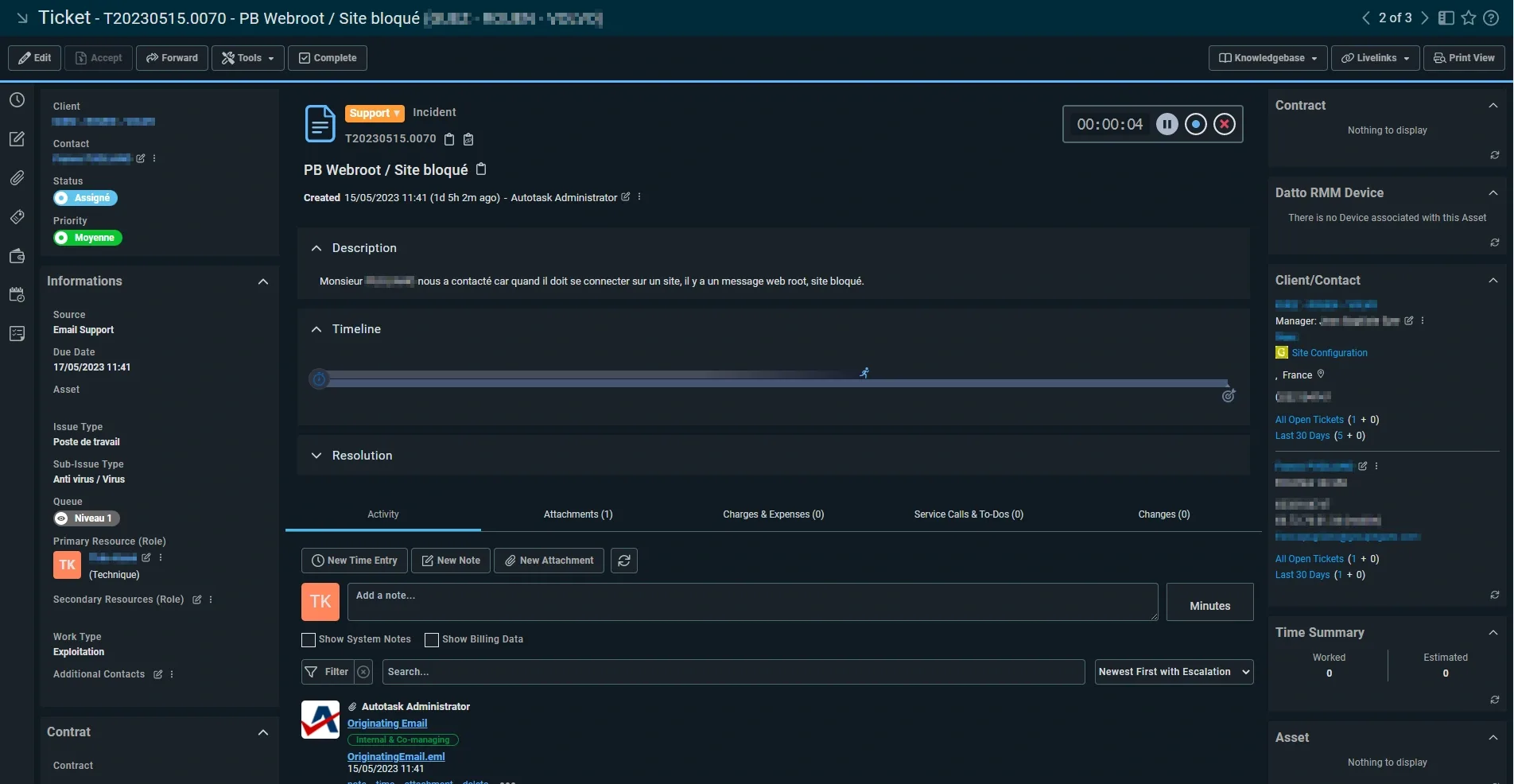Open the attachments paperclip icon in left sidebar
This screenshot has height=784, width=1514.
(x=17, y=178)
